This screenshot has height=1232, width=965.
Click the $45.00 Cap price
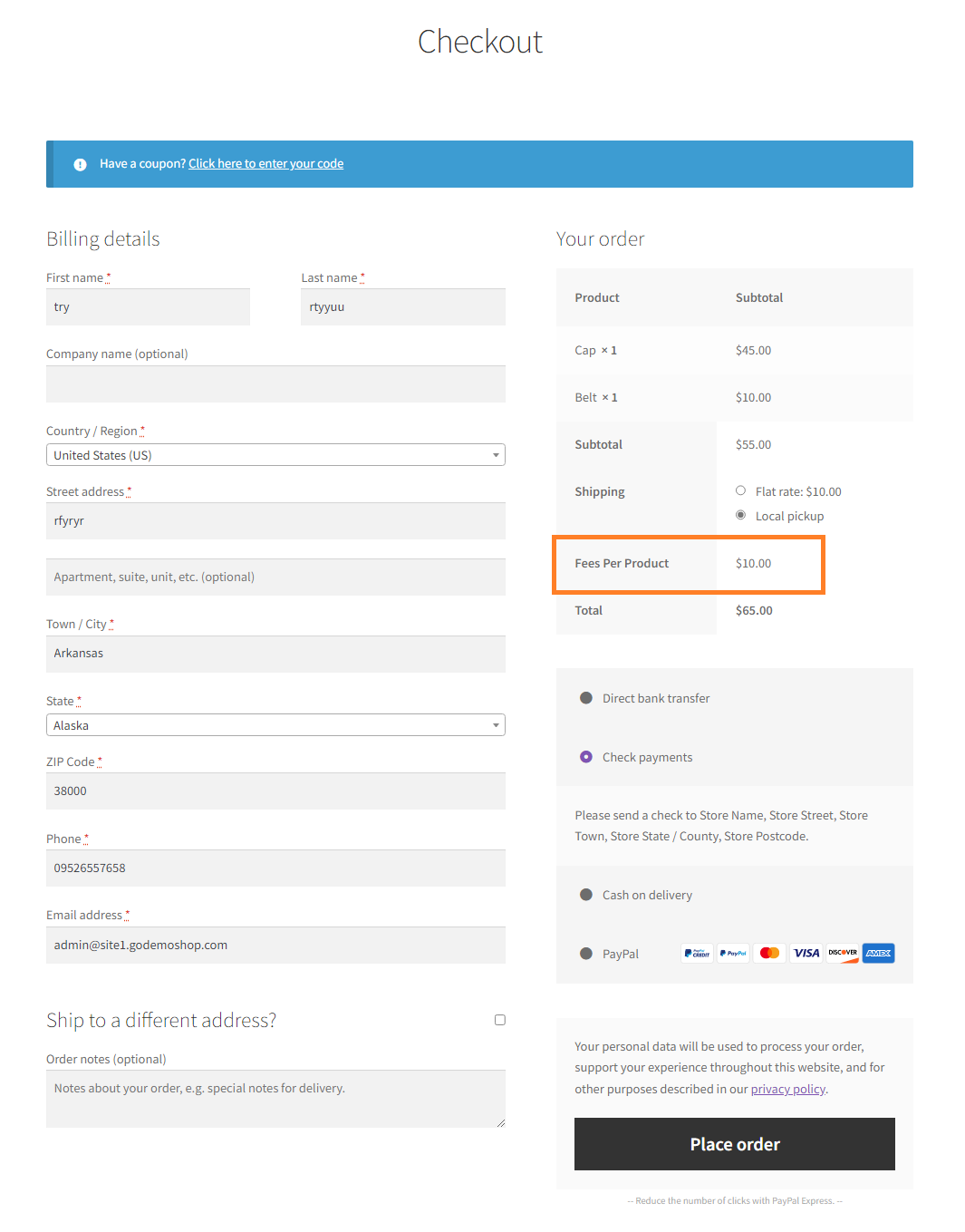click(753, 350)
